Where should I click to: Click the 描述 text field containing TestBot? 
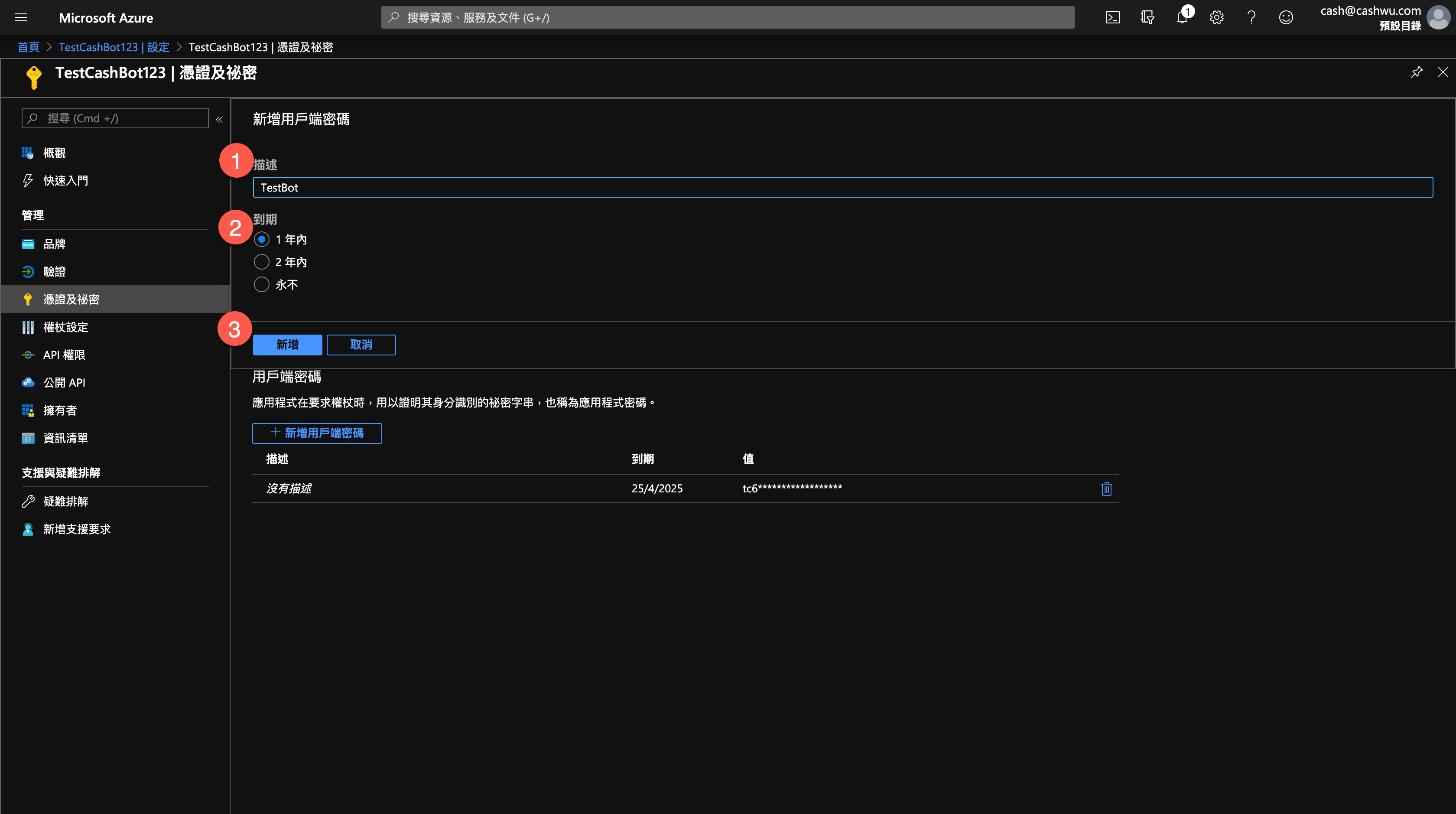pyautogui.click(x=842, y=188)
